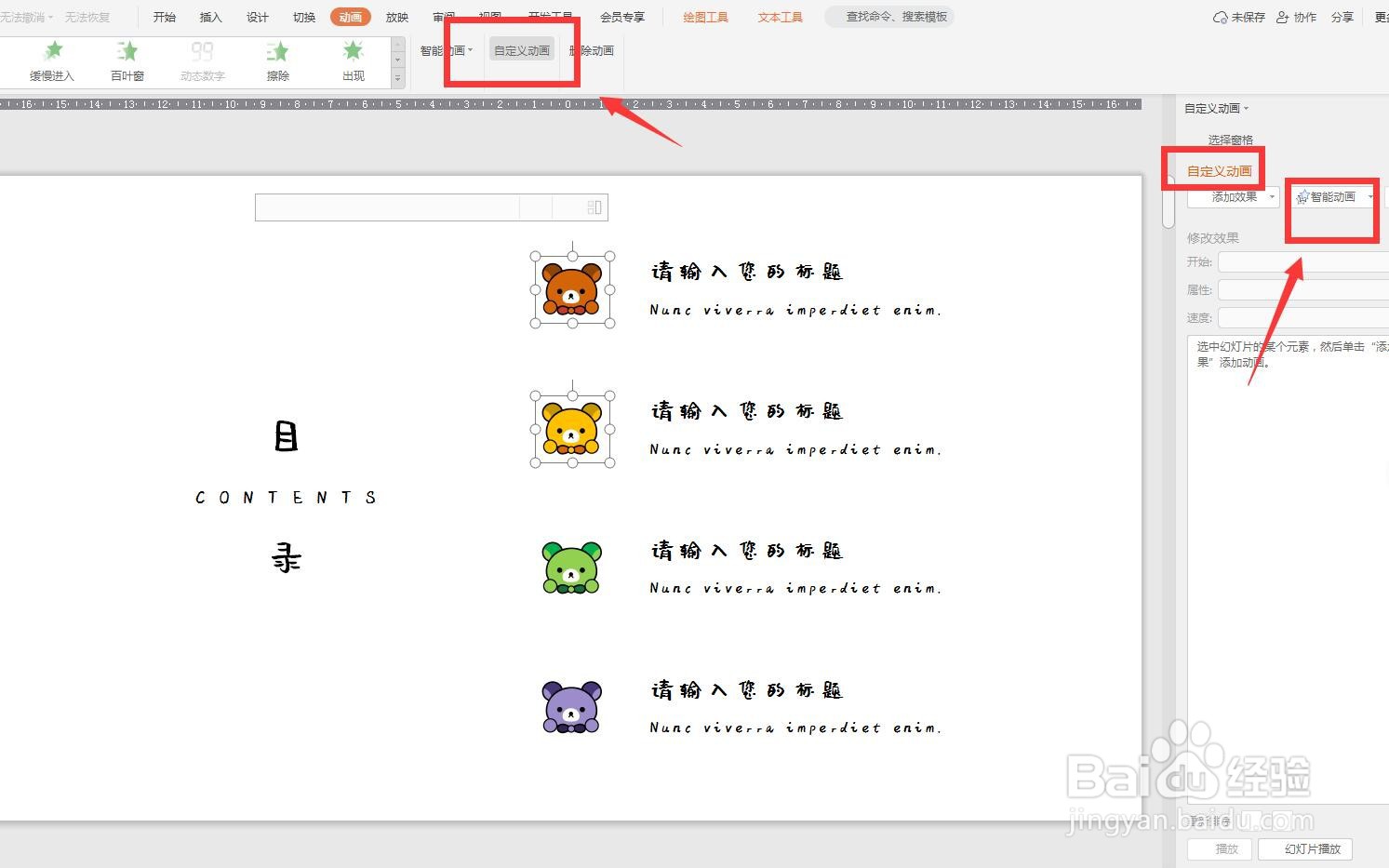The image size is (1389, 868).
Task: Open the 开始 combo box in 修改效果
Action: [1303, 262]
